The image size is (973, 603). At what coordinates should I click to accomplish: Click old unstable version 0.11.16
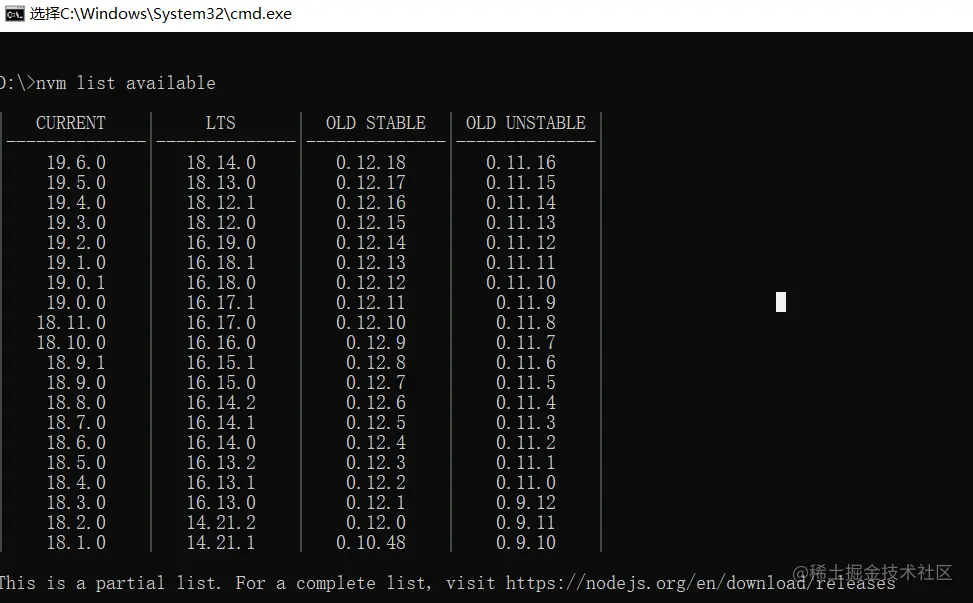point(521,163)
